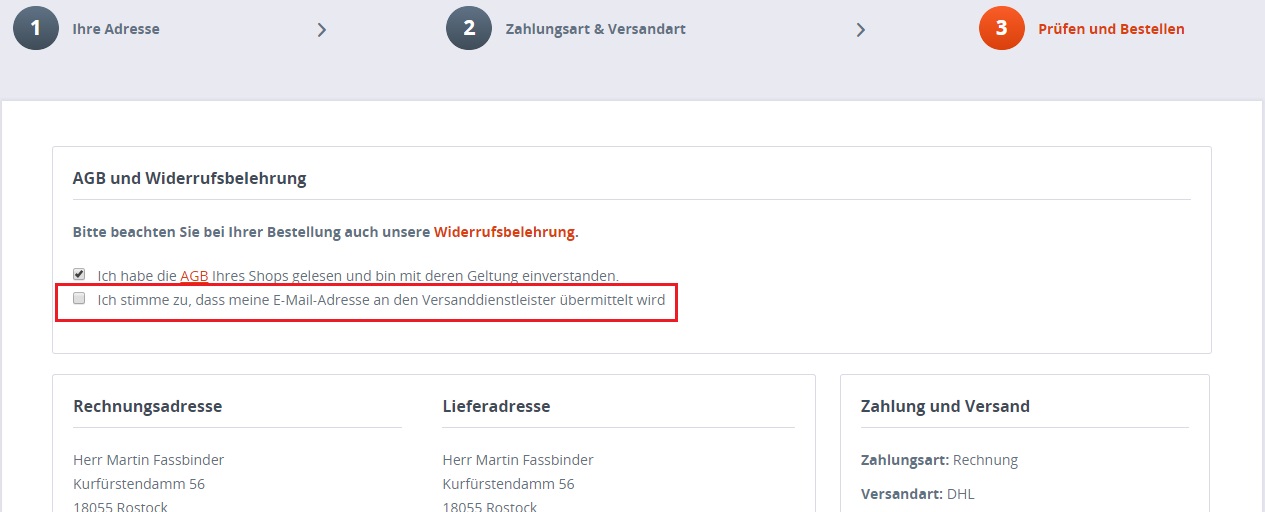This screenshot has width=1265, height=512.
Task: Click chevron after 'Zahlungsart & Versandart'
Action: [860, 30]
